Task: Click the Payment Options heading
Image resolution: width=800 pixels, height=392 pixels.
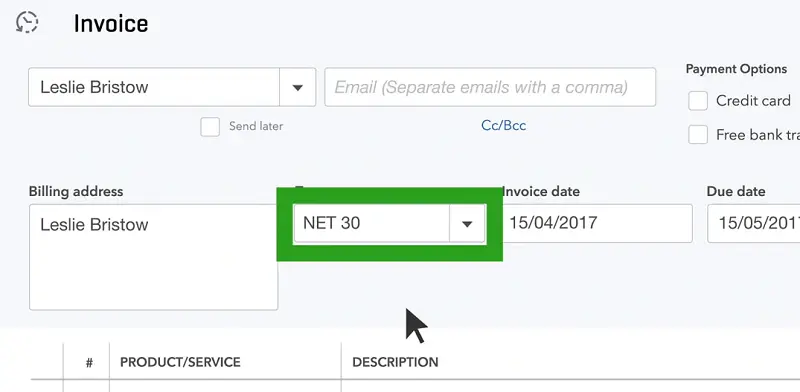Action: pos(736,69)
